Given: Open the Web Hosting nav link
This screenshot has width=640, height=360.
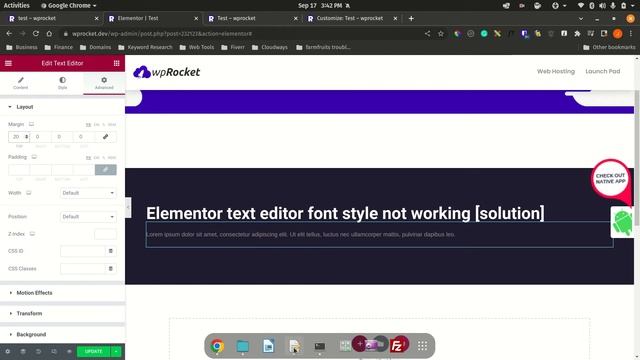Looking at the screenshot, I should coord(556,71).
